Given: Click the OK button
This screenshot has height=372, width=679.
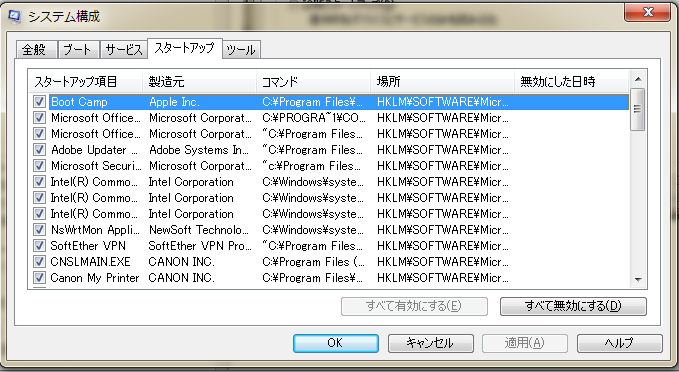Looking at the screenshot, I should point(336,343).
